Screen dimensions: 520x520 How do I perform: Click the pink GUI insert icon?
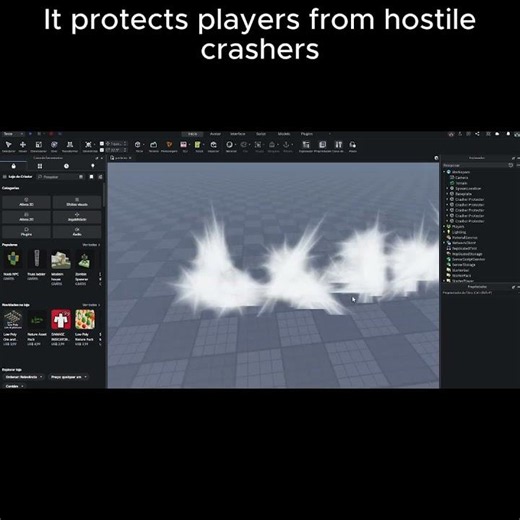click(x=183, y=145)
